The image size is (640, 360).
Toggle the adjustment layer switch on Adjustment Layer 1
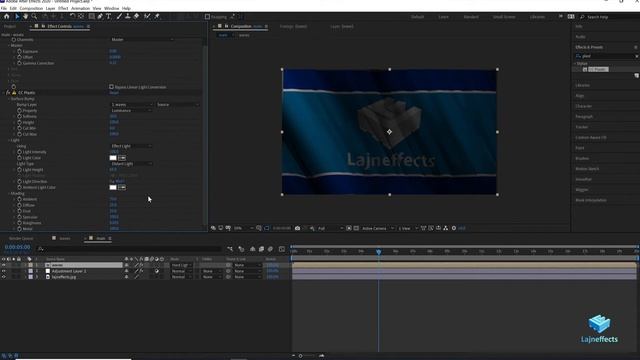157,271
